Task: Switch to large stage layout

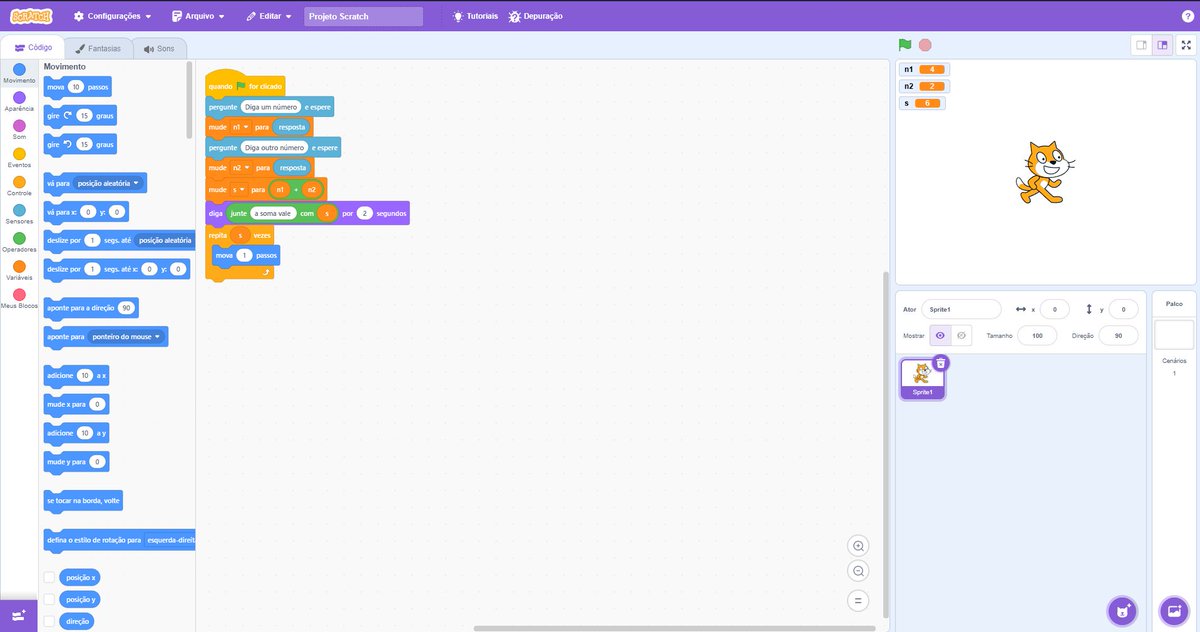Action: point(1162,45)
